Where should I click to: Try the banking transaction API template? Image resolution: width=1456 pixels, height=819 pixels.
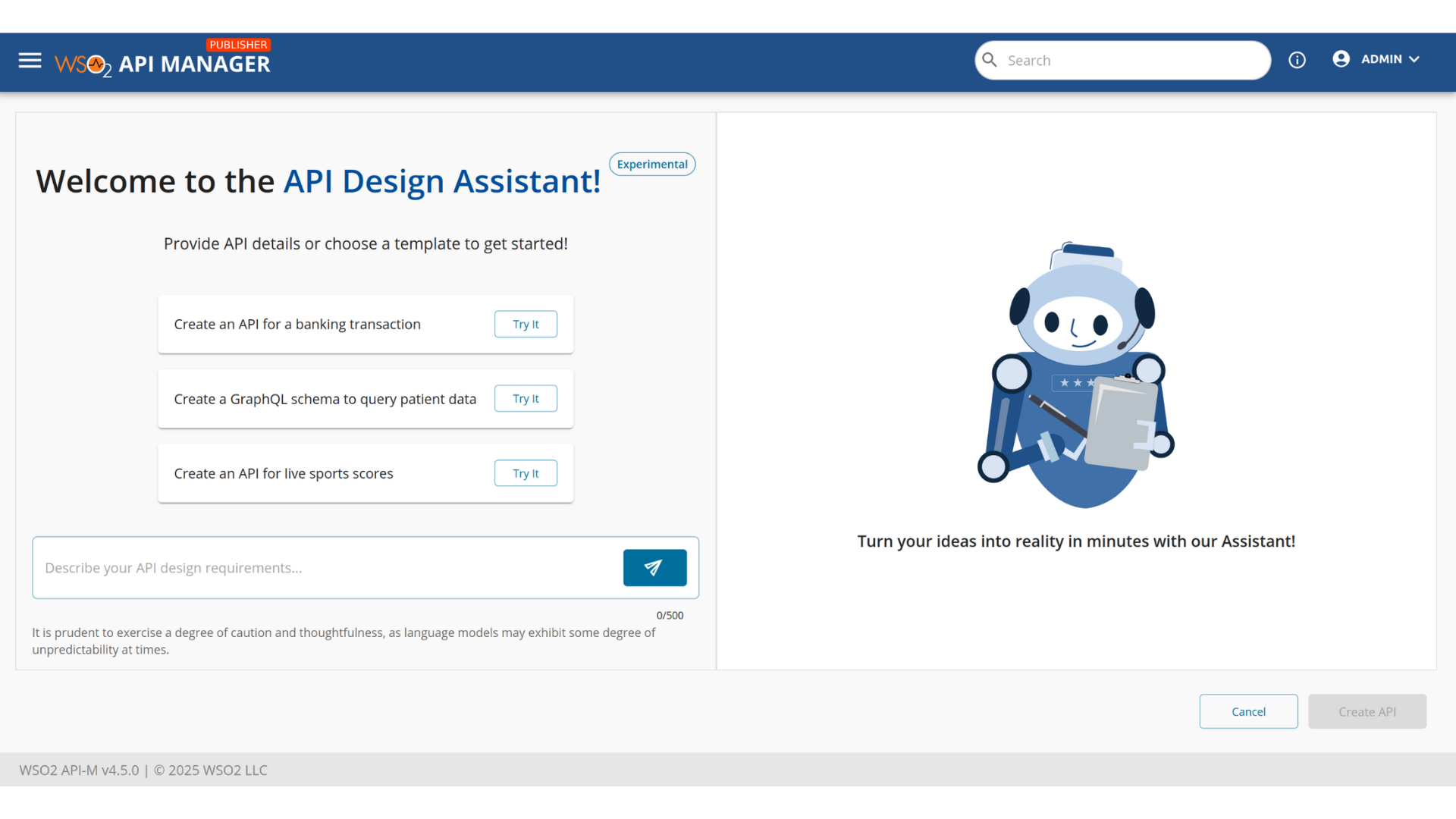(x=525, y=324)
